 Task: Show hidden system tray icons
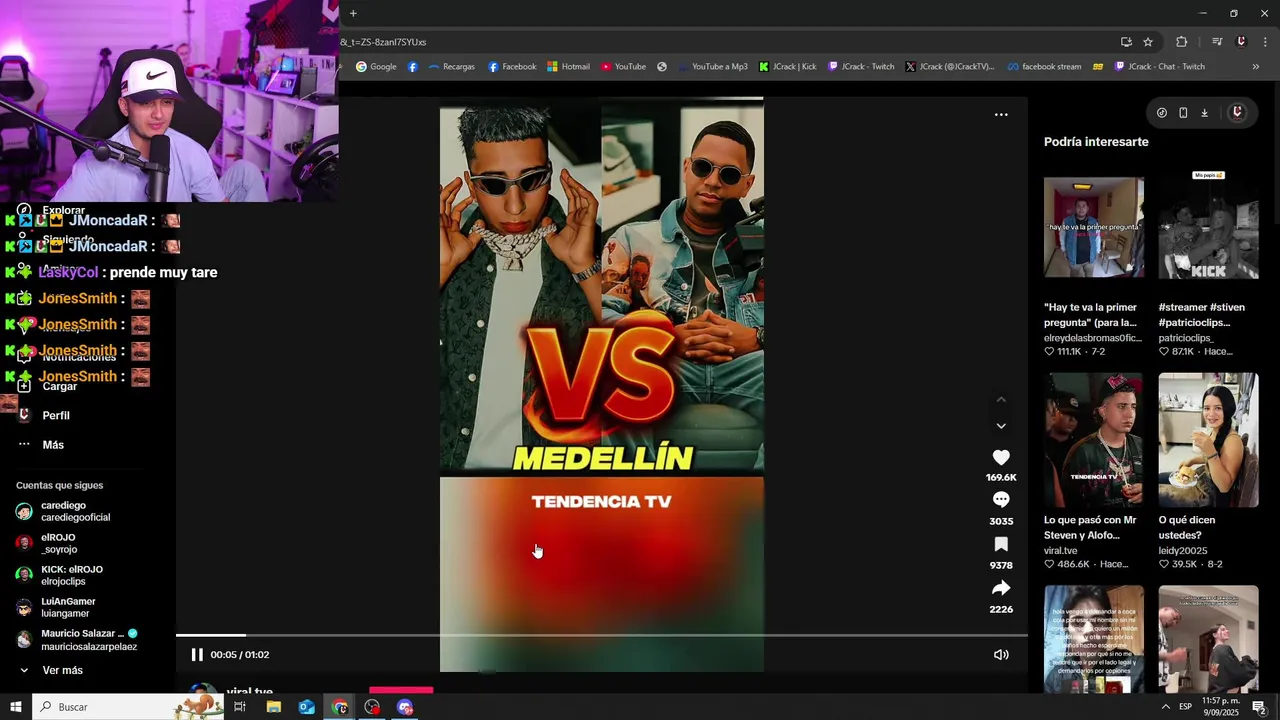(x=1165, y=707)
